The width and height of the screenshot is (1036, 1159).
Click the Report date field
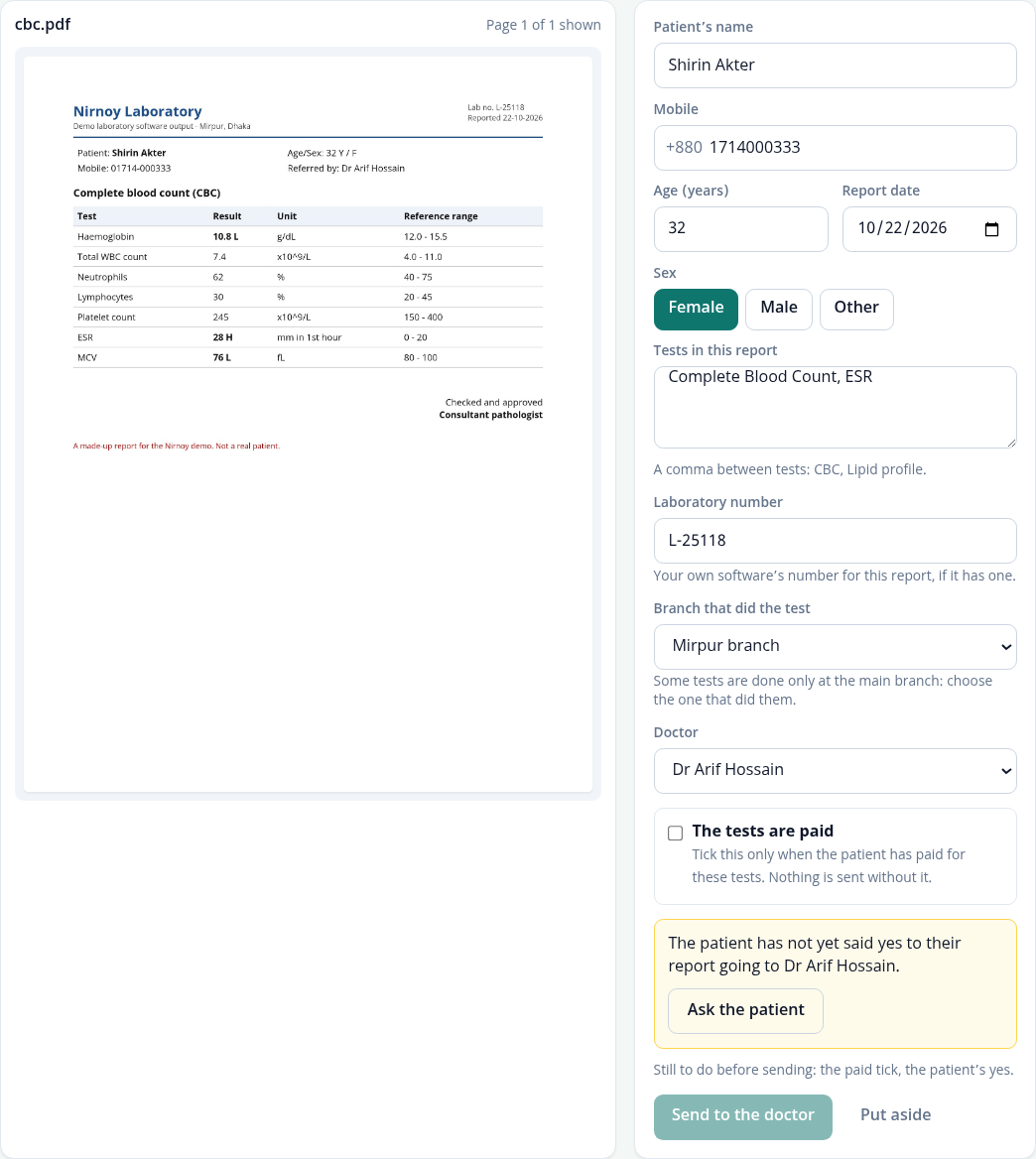(930, 229)
